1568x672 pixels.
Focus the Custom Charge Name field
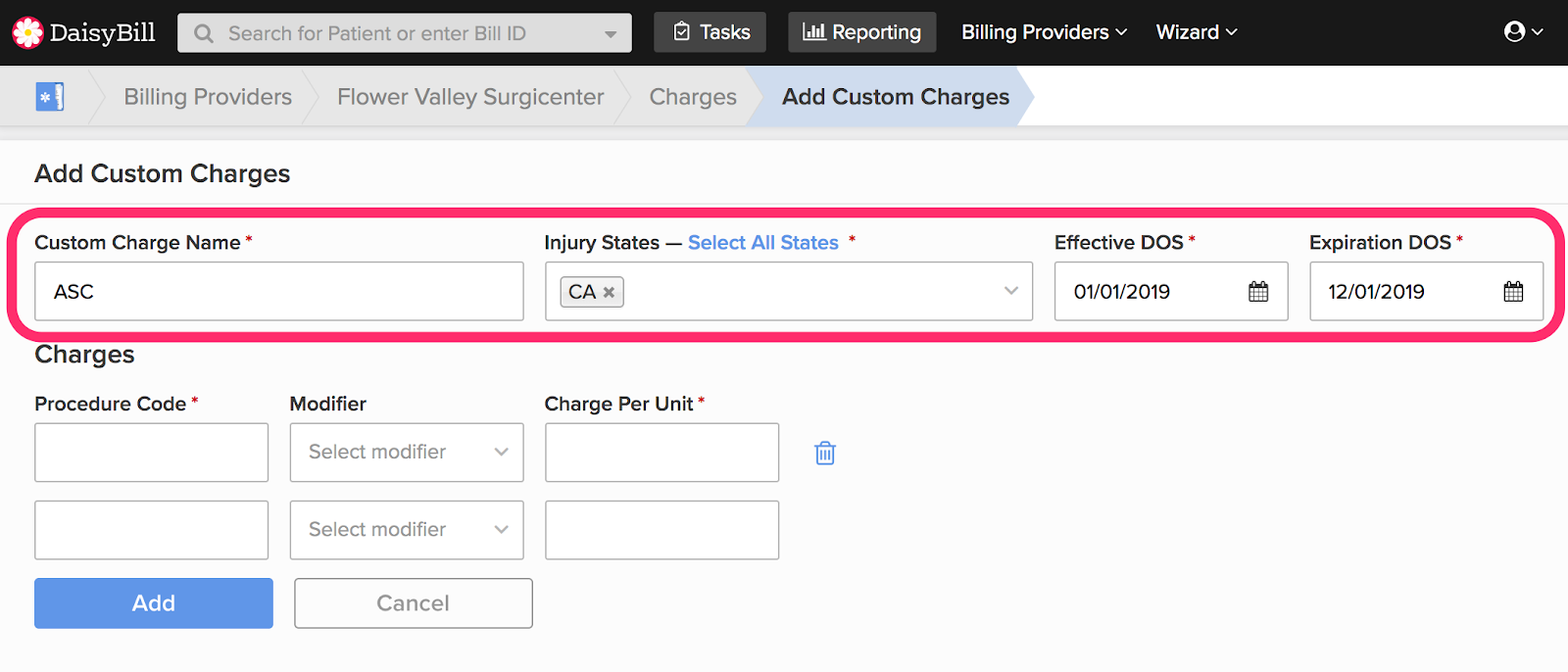point(279,291)
